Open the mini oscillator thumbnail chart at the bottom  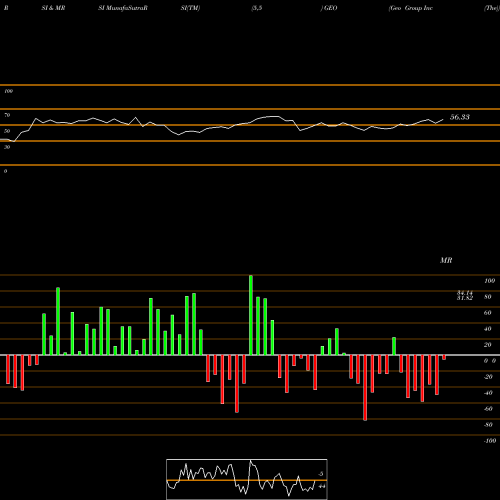[x=247, y=479]
